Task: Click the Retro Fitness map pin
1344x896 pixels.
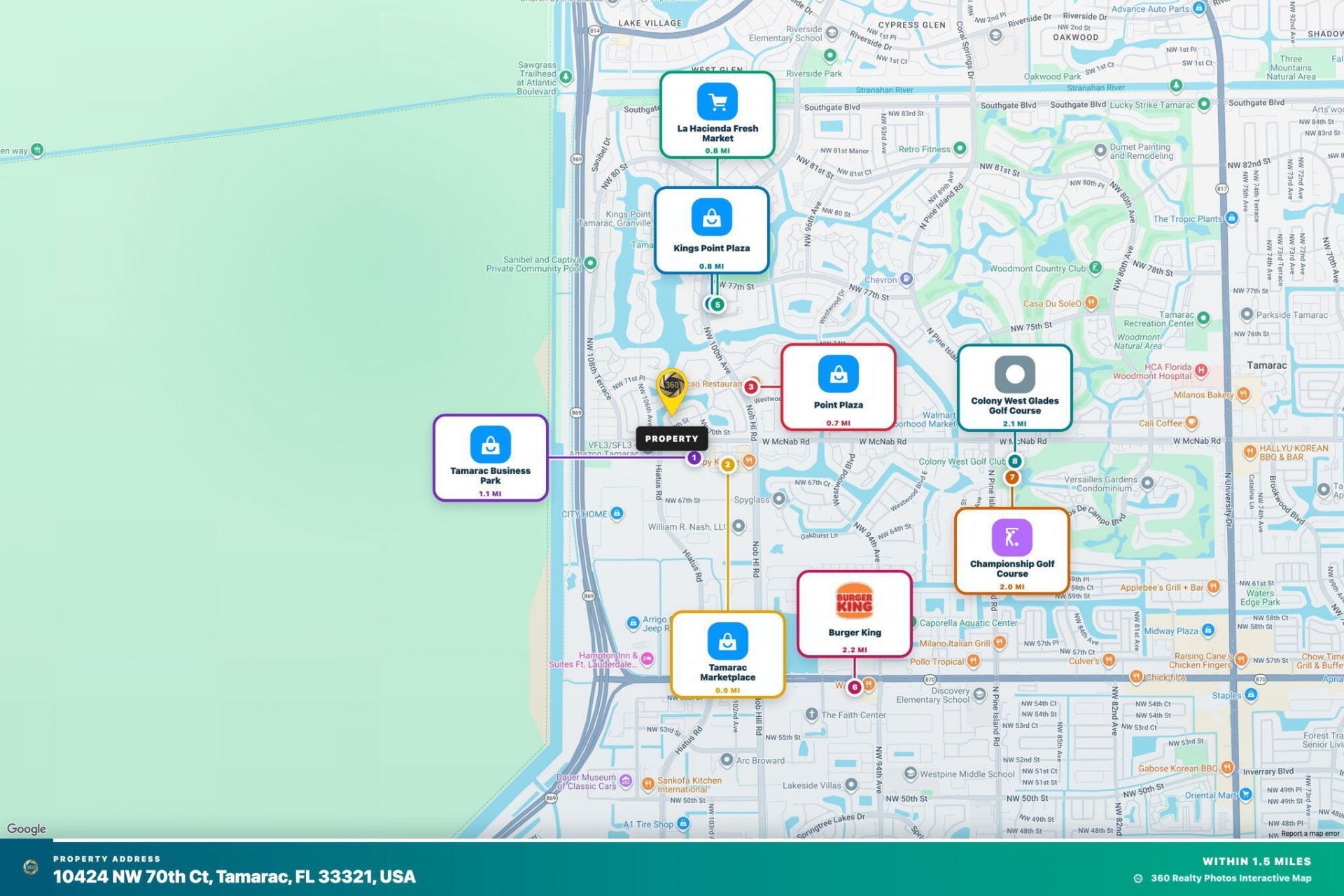Action: pos(960,148)
